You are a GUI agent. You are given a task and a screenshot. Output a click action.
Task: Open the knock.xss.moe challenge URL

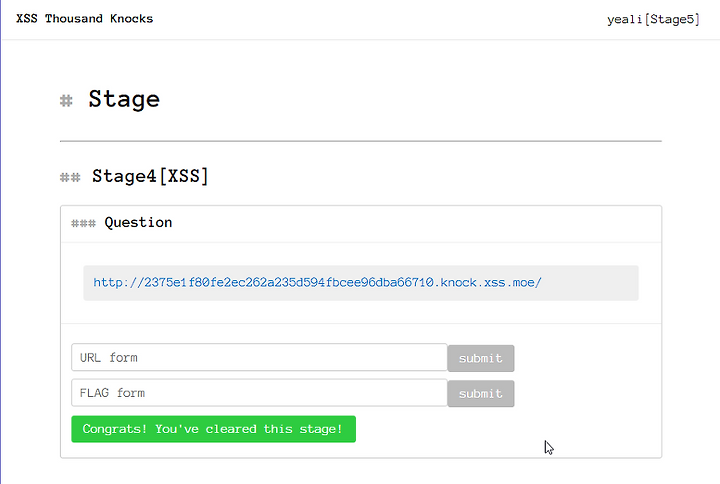(x=317, y=282)
